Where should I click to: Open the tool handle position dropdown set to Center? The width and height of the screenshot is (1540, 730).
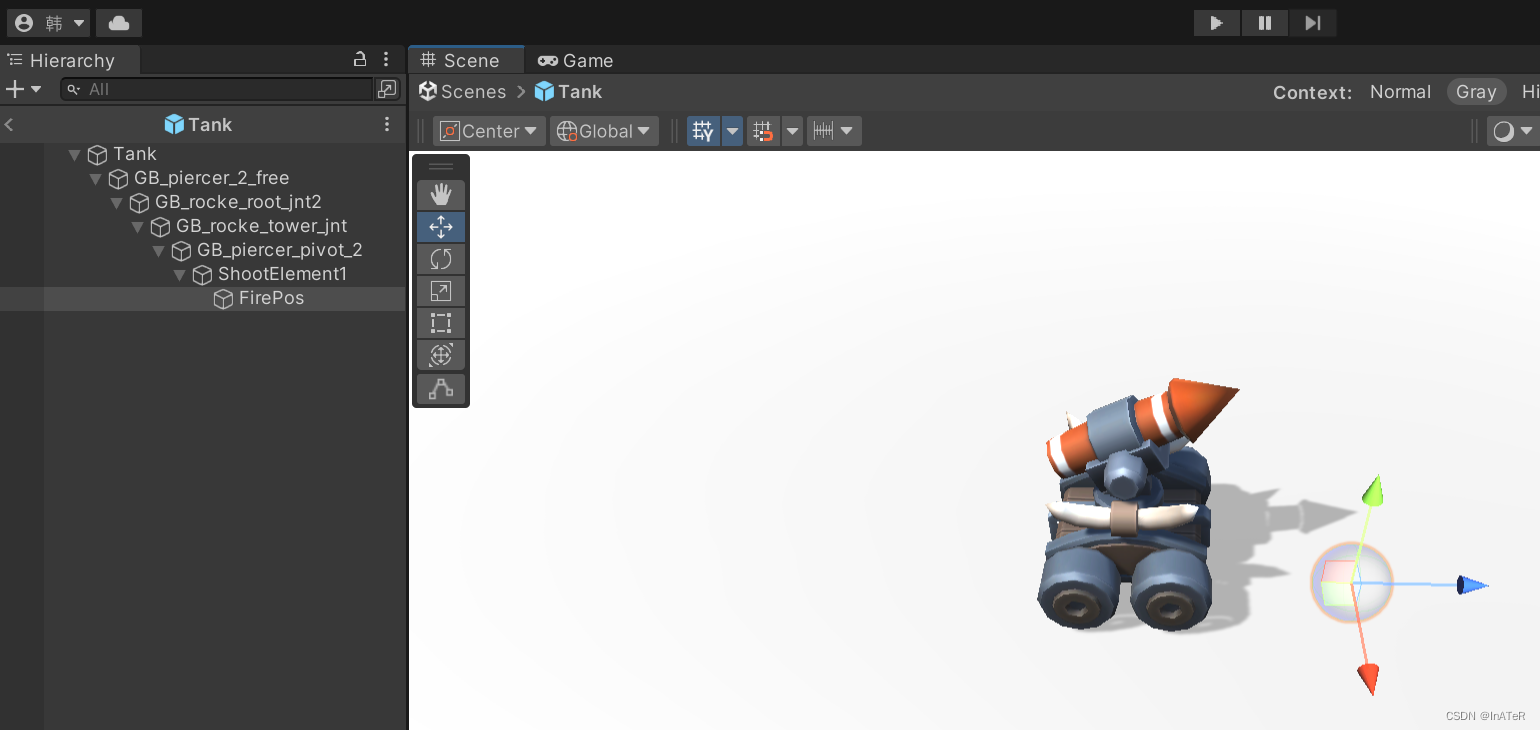click(x=489, y=130)
